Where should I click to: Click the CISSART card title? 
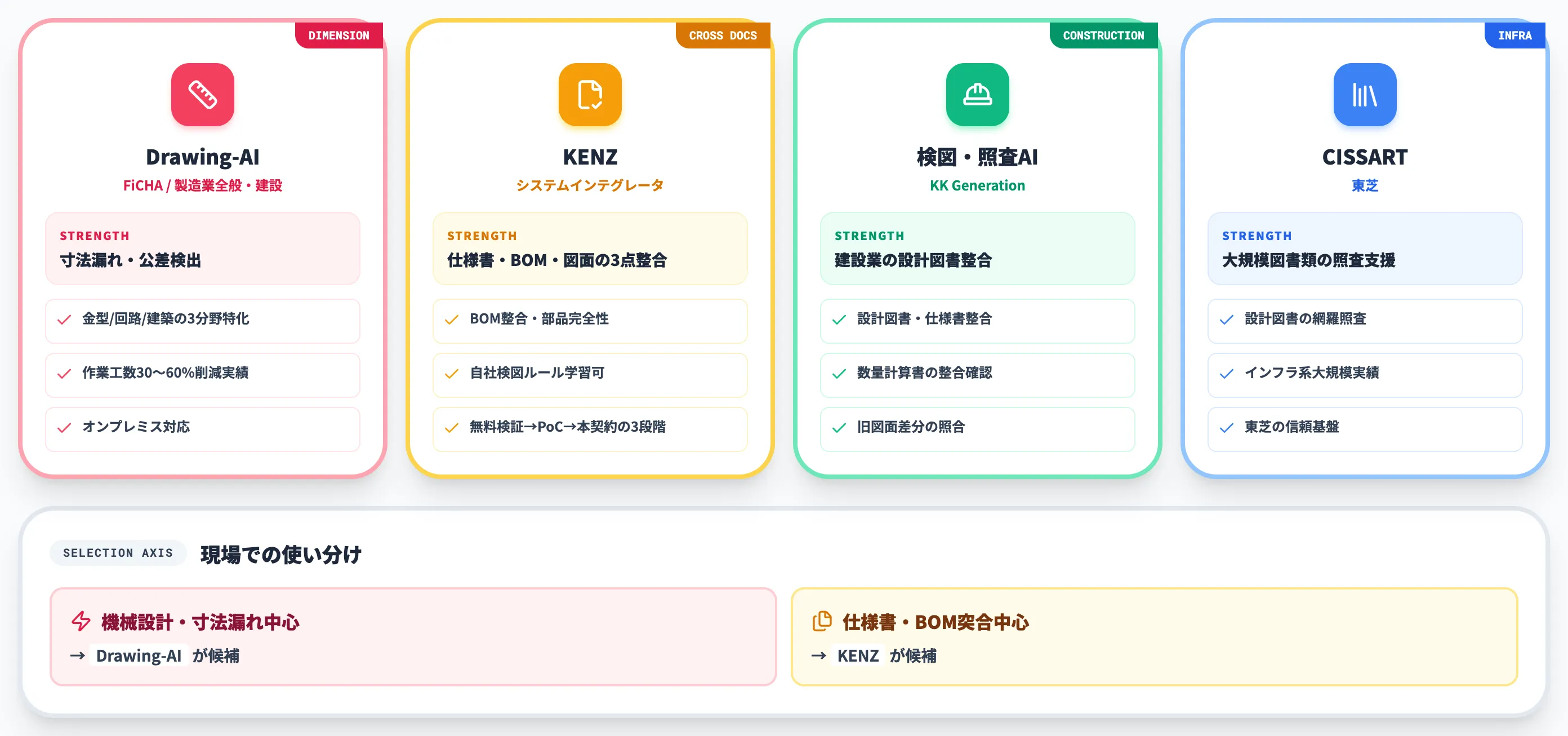1365,157
